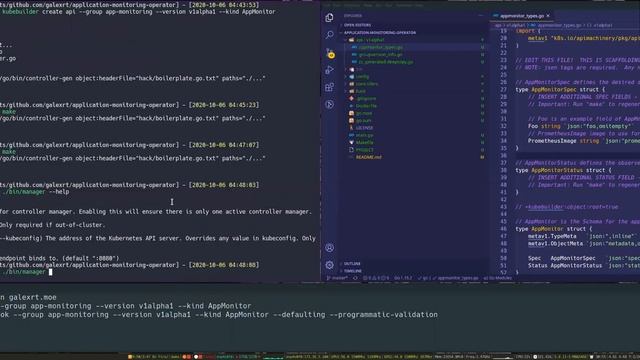Click the synchronize changes icon in the status bar
This screenshot has width=640, height=360.
click(x=356, y=278)
